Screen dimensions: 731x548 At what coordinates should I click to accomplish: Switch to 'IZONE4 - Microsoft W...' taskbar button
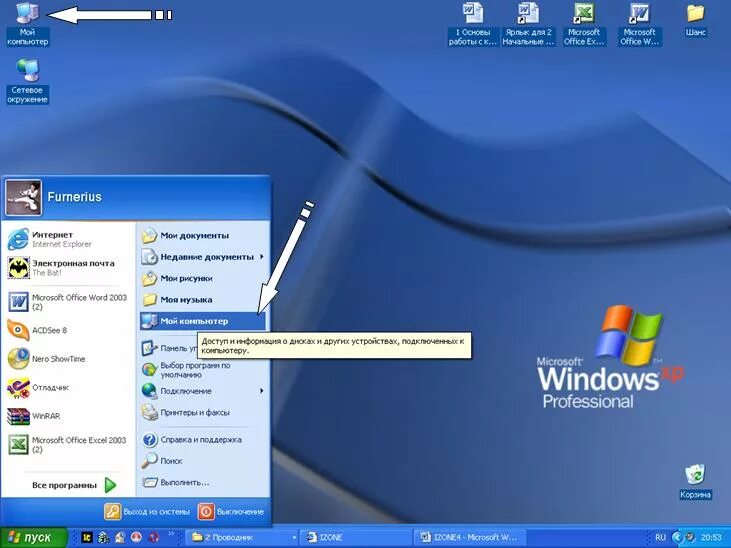click(x=470, y=538)
